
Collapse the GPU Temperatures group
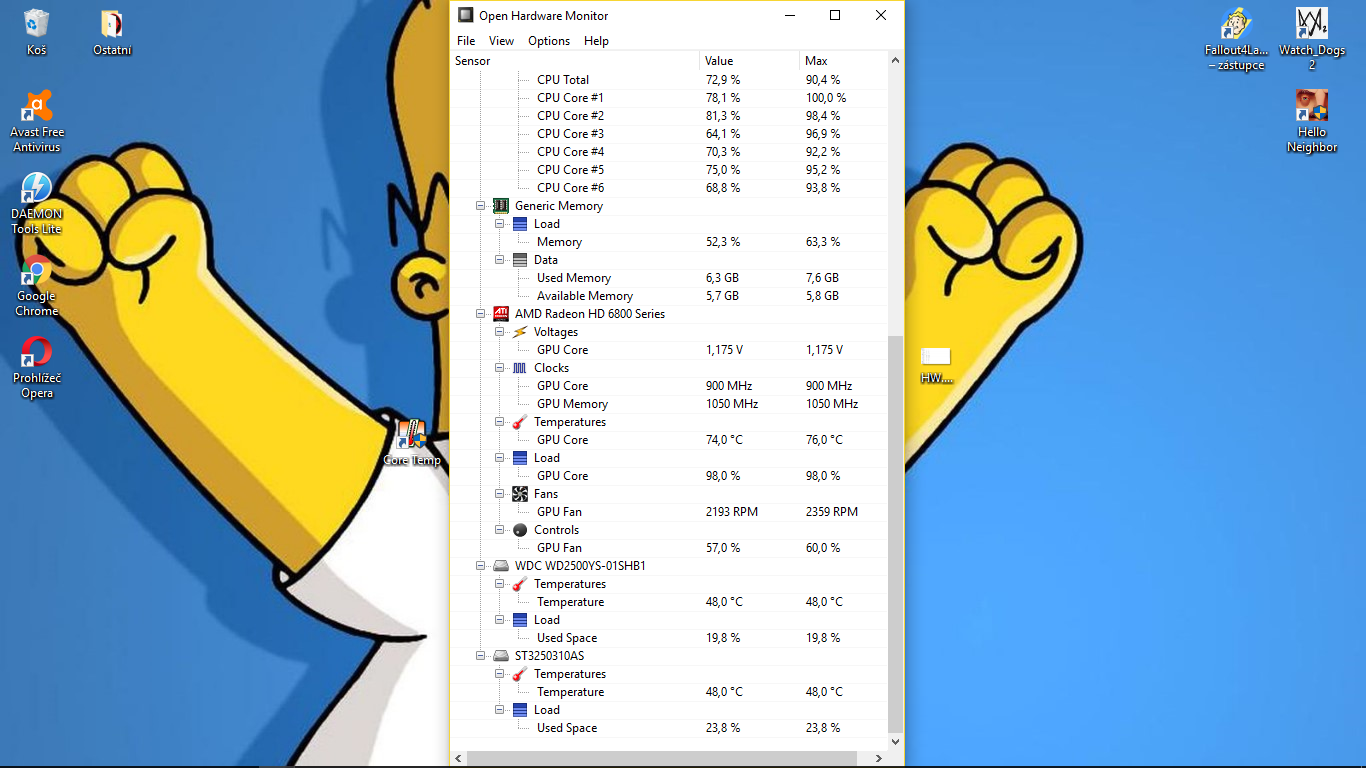(500, 422)
